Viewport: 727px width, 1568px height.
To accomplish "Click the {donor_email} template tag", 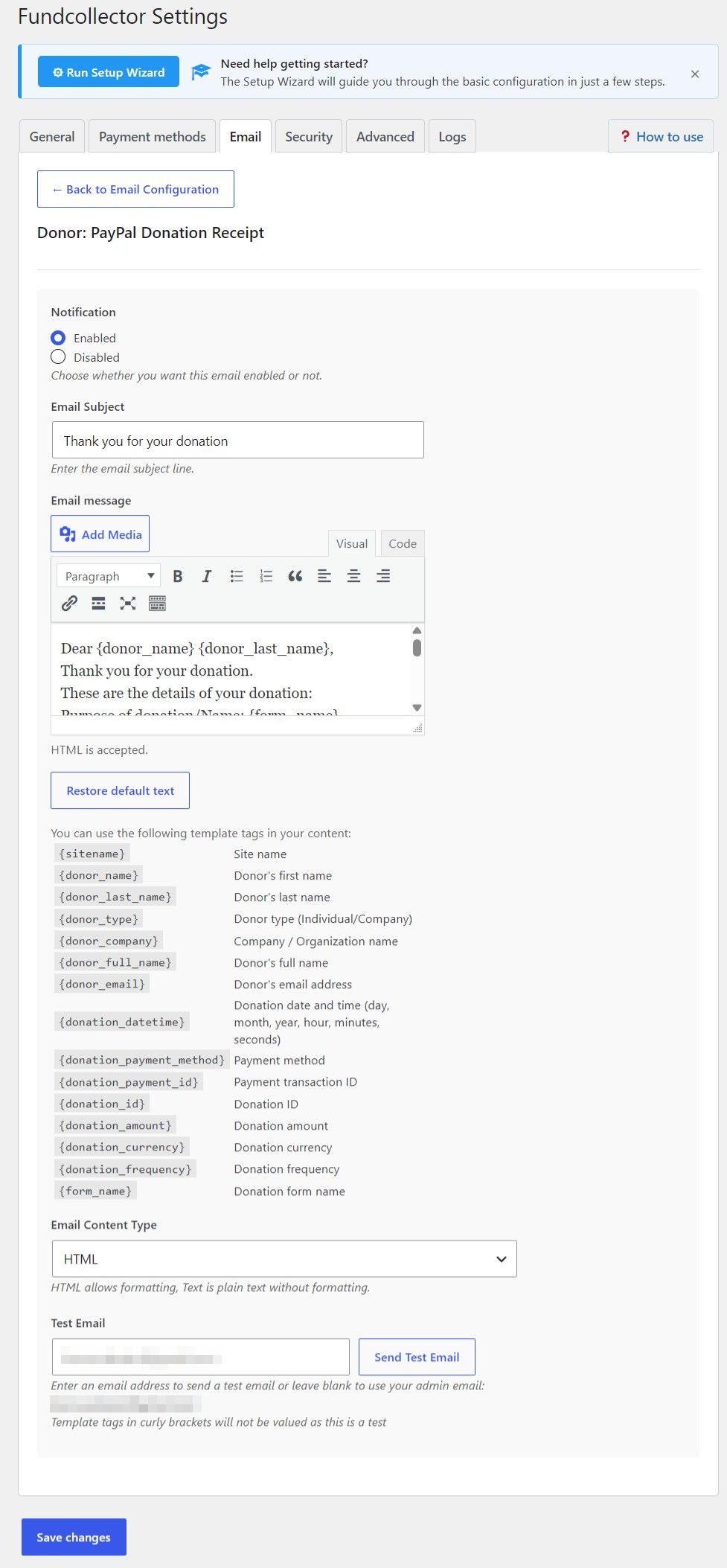I will tap(102, 984).
